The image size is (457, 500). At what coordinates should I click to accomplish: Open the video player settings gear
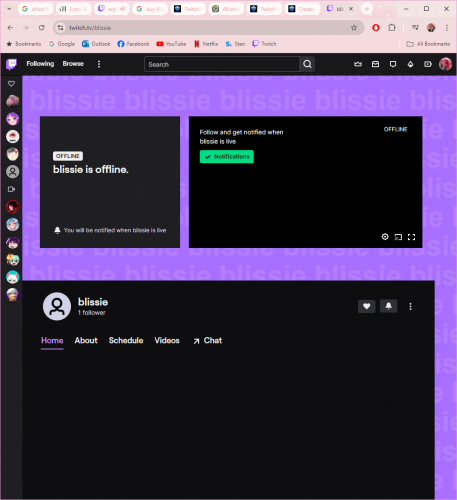[385, 237]
